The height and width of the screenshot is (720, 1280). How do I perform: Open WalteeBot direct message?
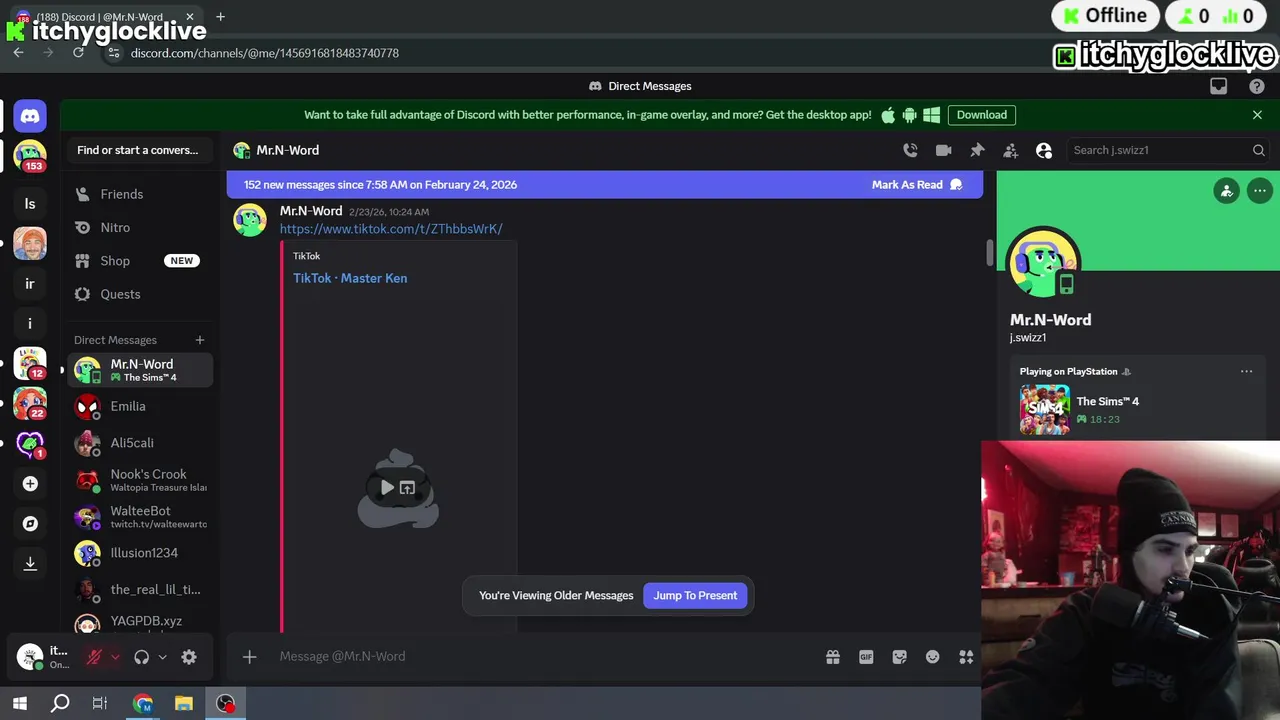[140, 517]
